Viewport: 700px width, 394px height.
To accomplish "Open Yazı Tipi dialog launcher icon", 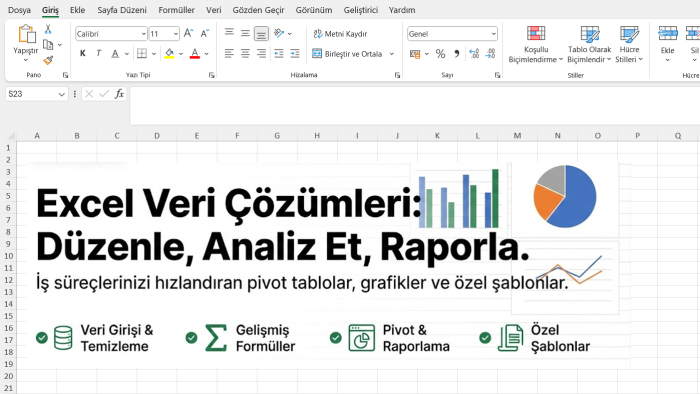I will [212, 75].
